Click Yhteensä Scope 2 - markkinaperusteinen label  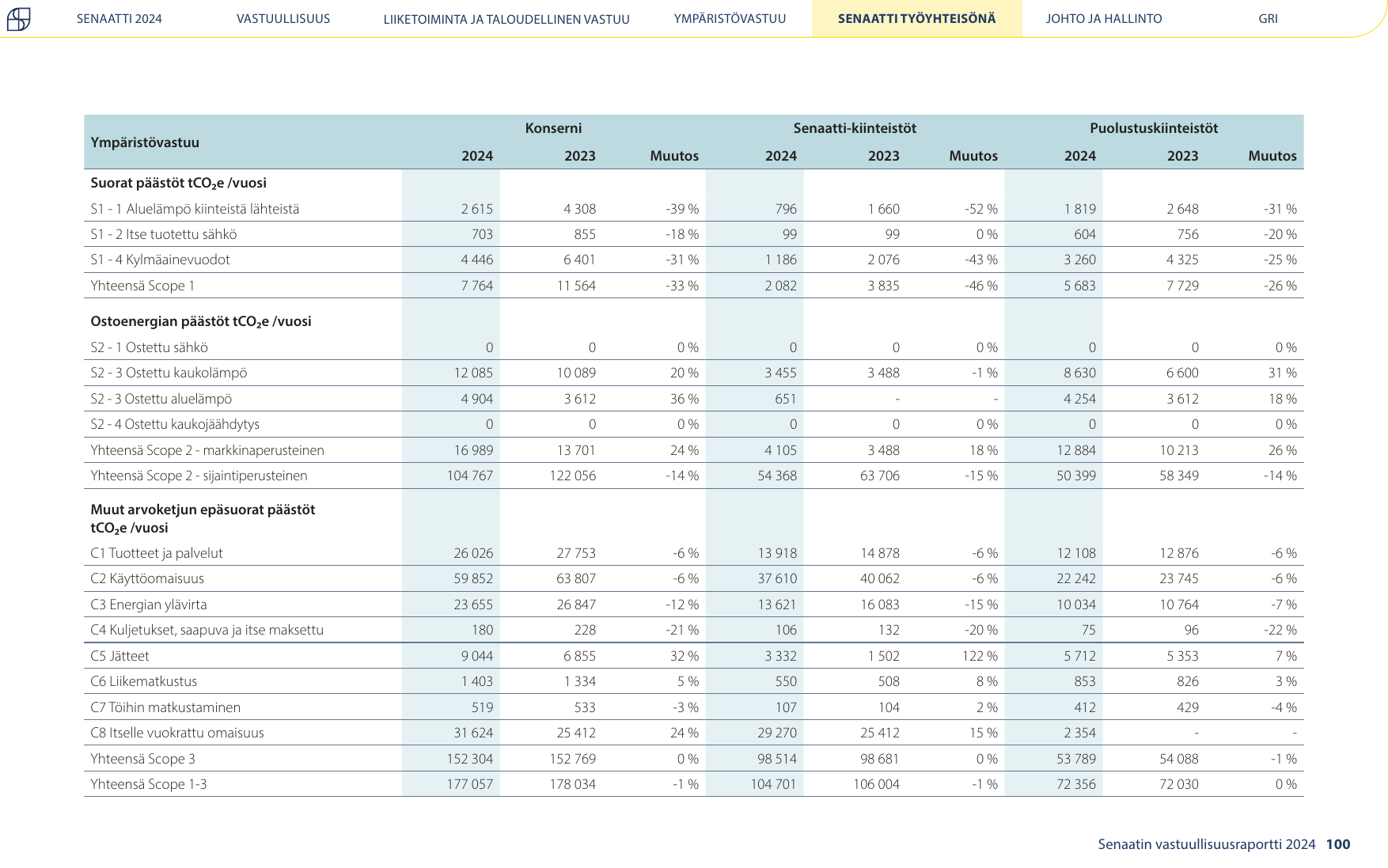[207, 450]
